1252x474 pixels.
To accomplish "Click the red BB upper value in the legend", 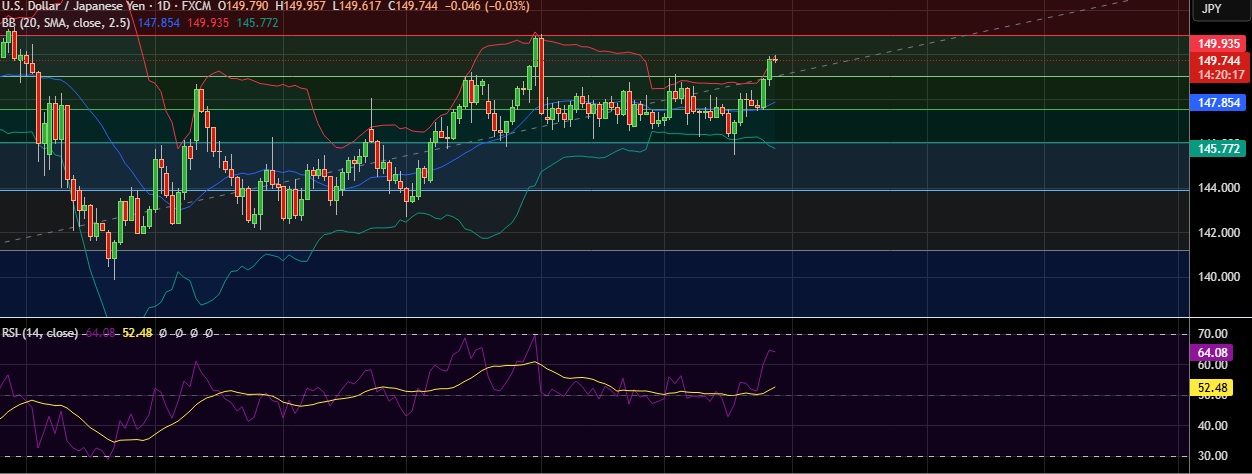I will (x=208, y=23).
